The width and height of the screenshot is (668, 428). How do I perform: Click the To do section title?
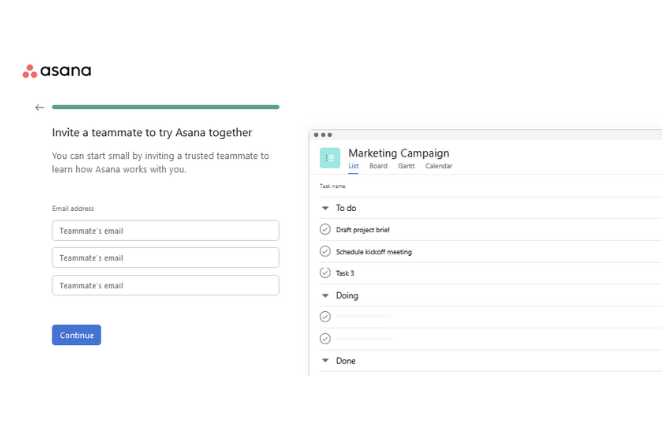(x=346, y=208)
